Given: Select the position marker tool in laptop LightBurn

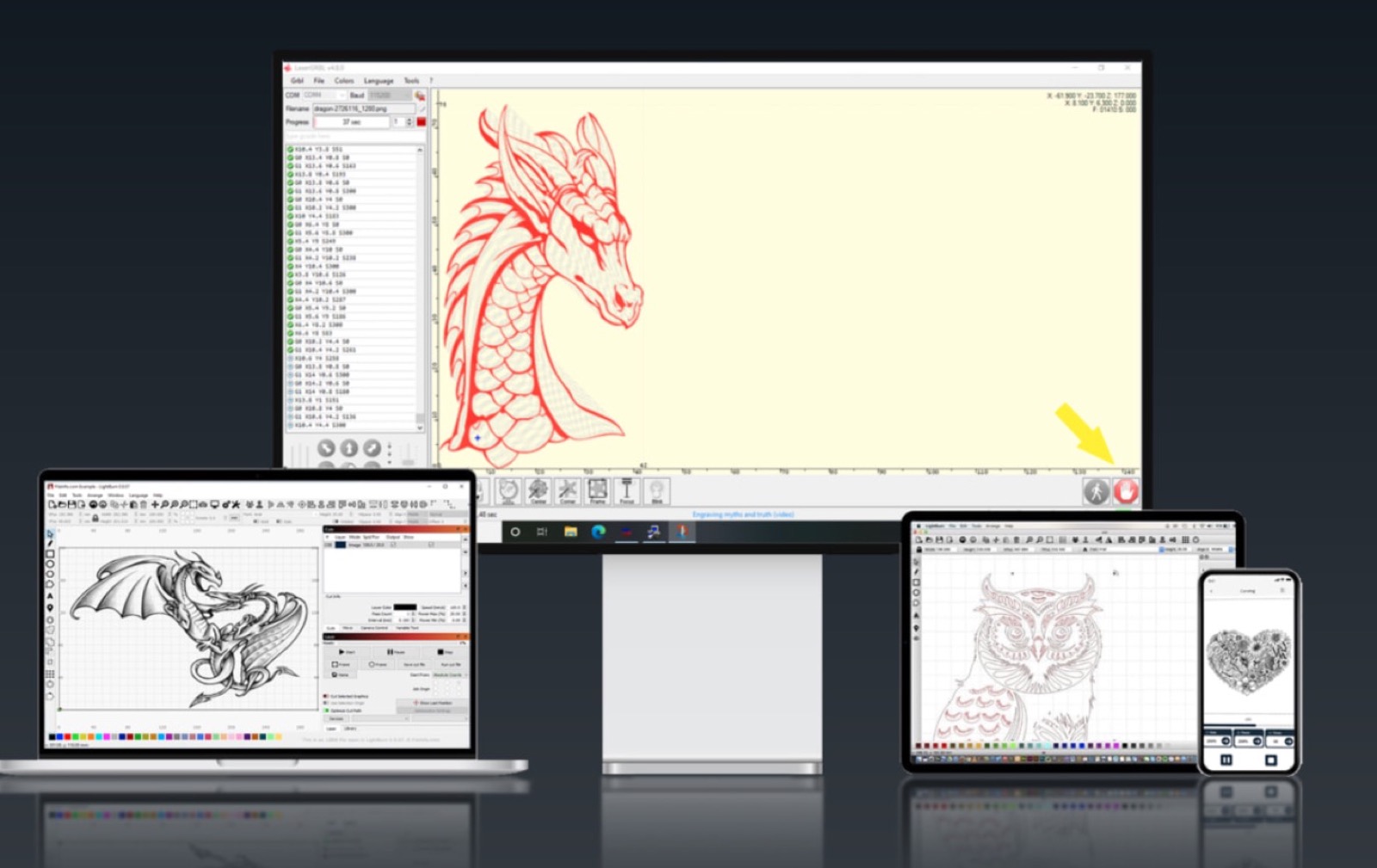Looking at the screenshot, I should click(x=50, y=607).
